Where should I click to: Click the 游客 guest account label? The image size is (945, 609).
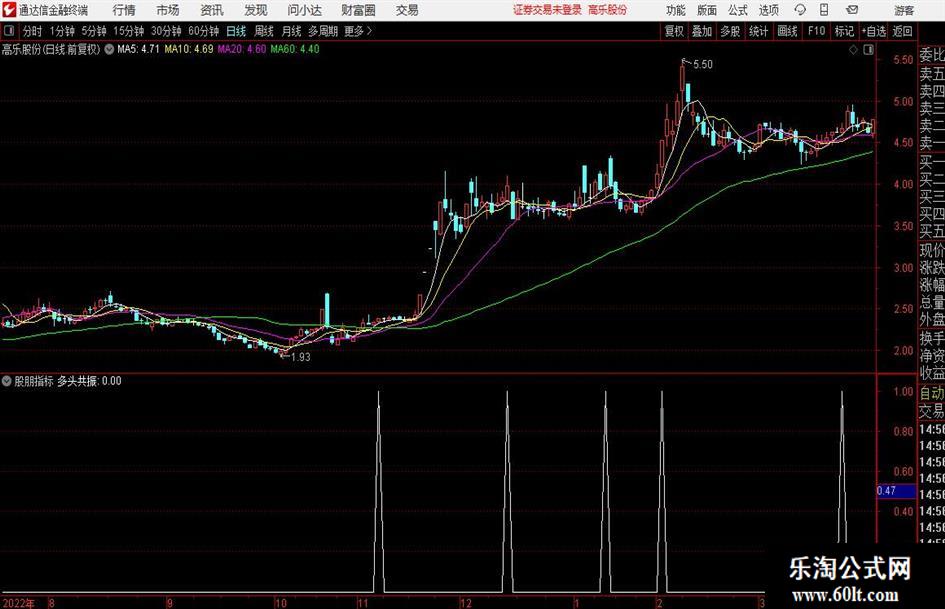[904, 10]
